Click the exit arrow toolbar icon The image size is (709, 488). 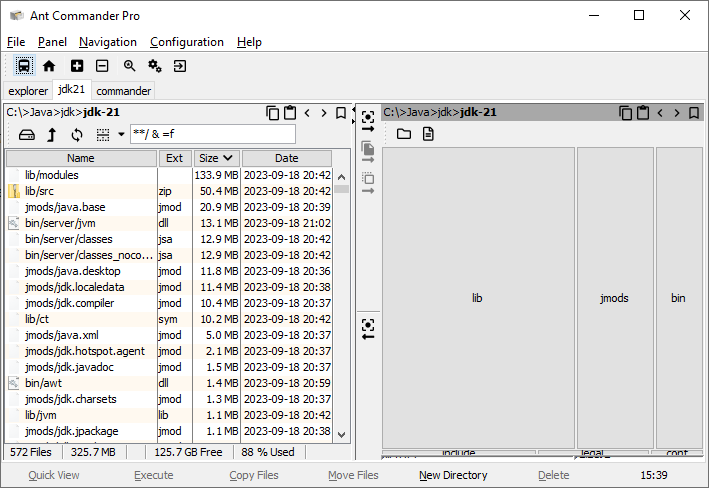(x=180, y=66)
